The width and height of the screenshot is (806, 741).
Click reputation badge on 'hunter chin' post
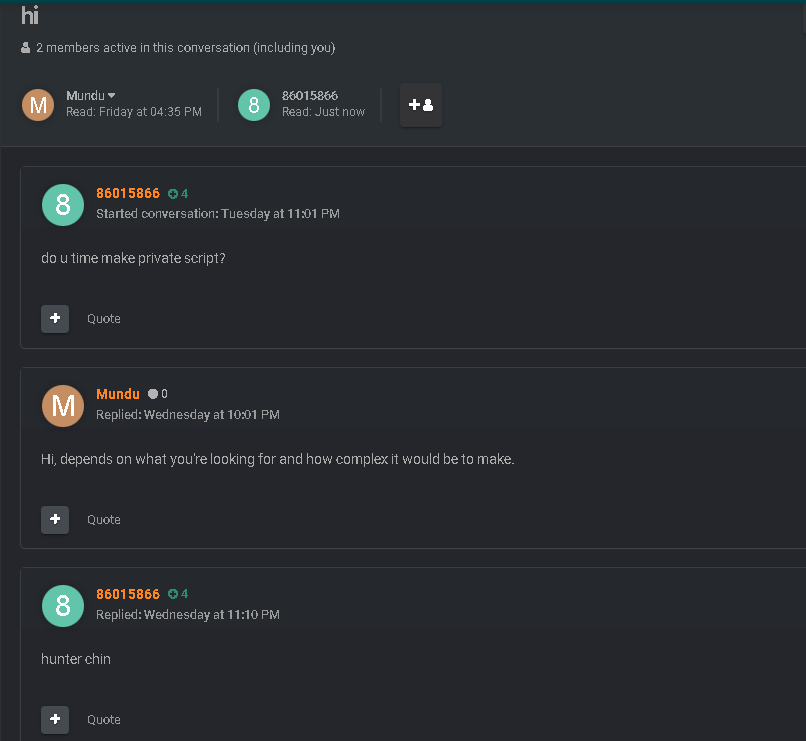178,594
